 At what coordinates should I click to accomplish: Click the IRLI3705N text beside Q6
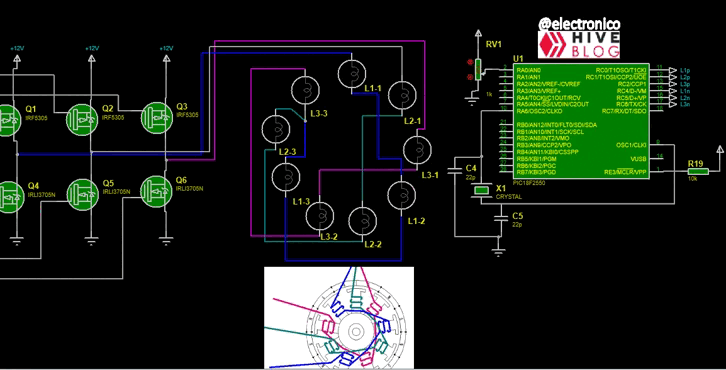pyautogui.click(x=189, y=189)
